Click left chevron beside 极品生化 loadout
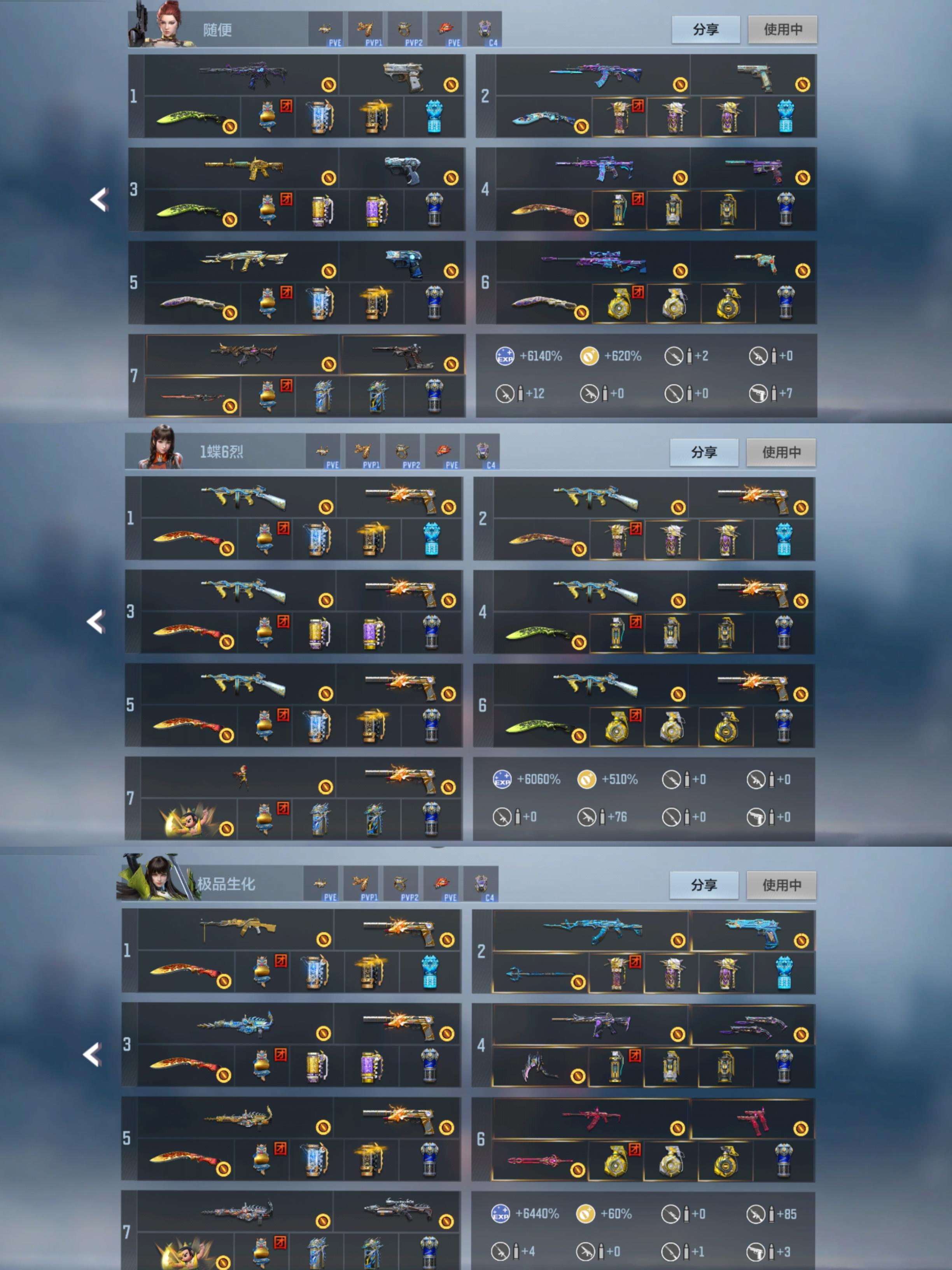This screenshot has height=1270, width=952. 93,1054
